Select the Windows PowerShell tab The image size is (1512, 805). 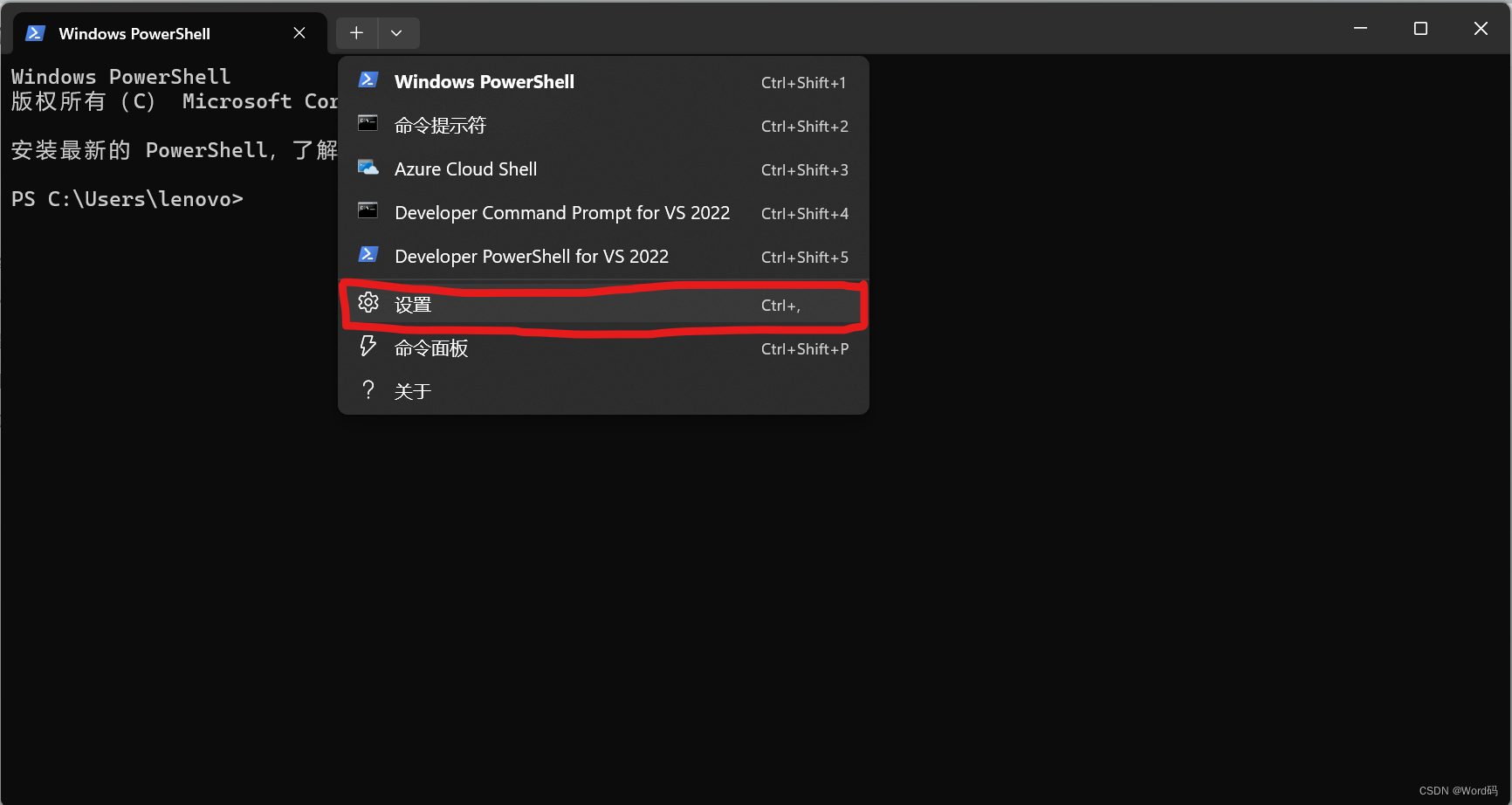171,33
